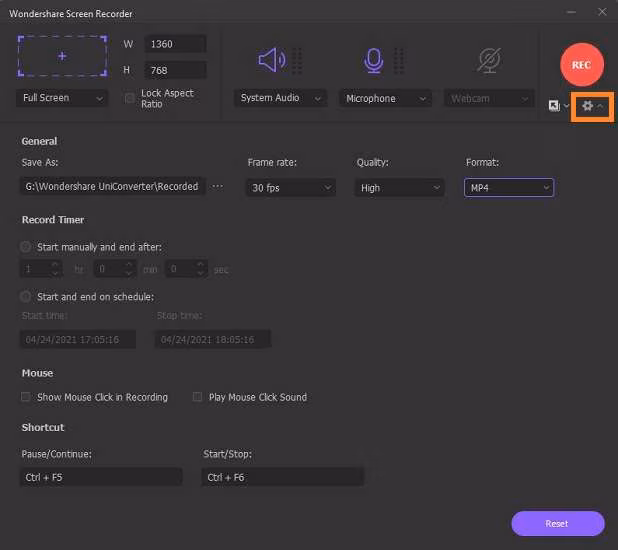Image resolution: width=618 pixels, height=550 pixels.
Task: Click the Start/Stop shortcut field
Action: click(x=283, y=477)
